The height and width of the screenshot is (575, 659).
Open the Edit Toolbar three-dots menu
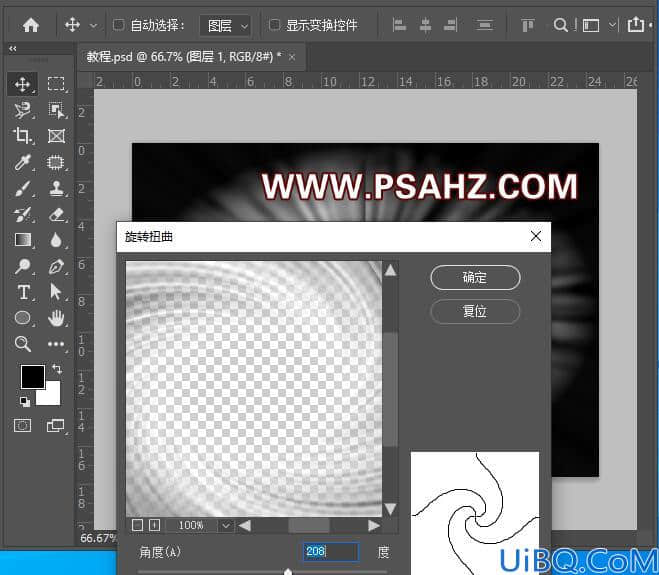coord(56,344)
